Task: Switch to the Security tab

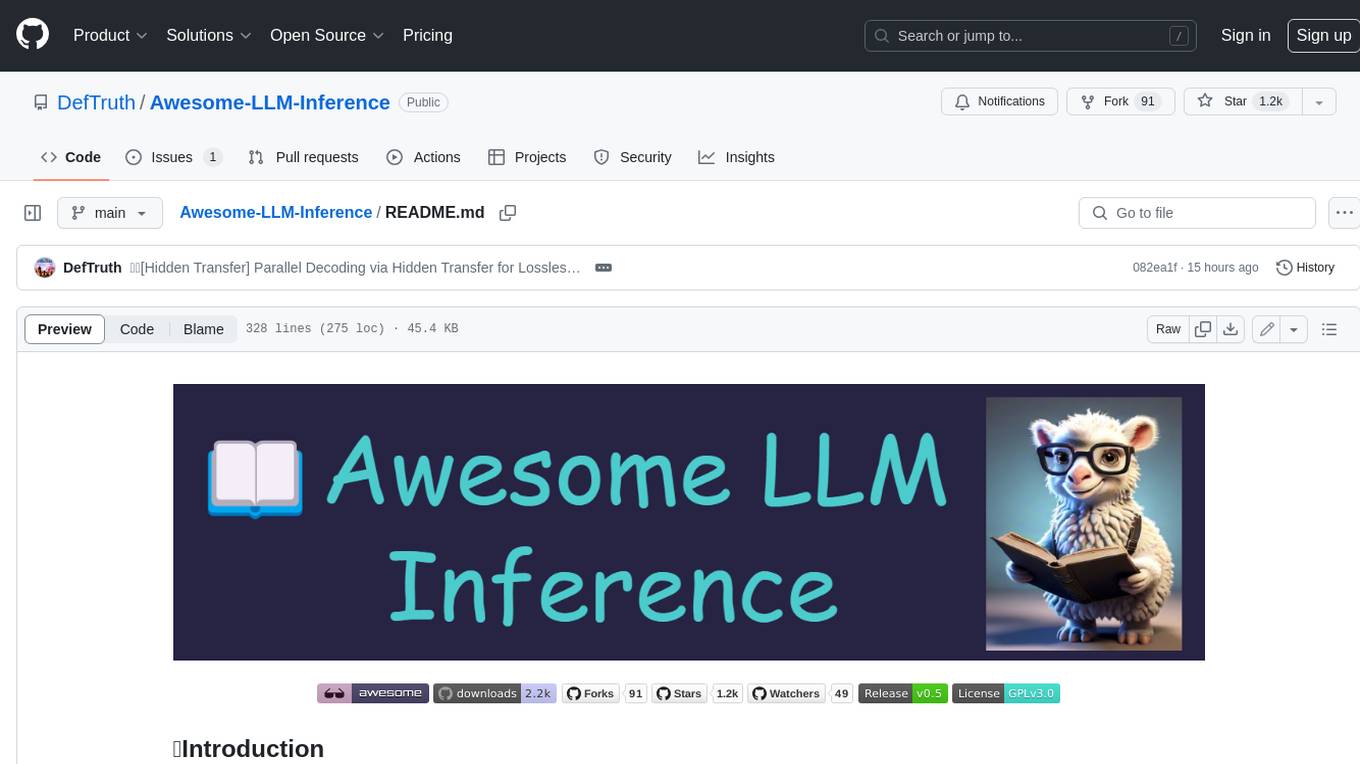Action: pos(632,157)
